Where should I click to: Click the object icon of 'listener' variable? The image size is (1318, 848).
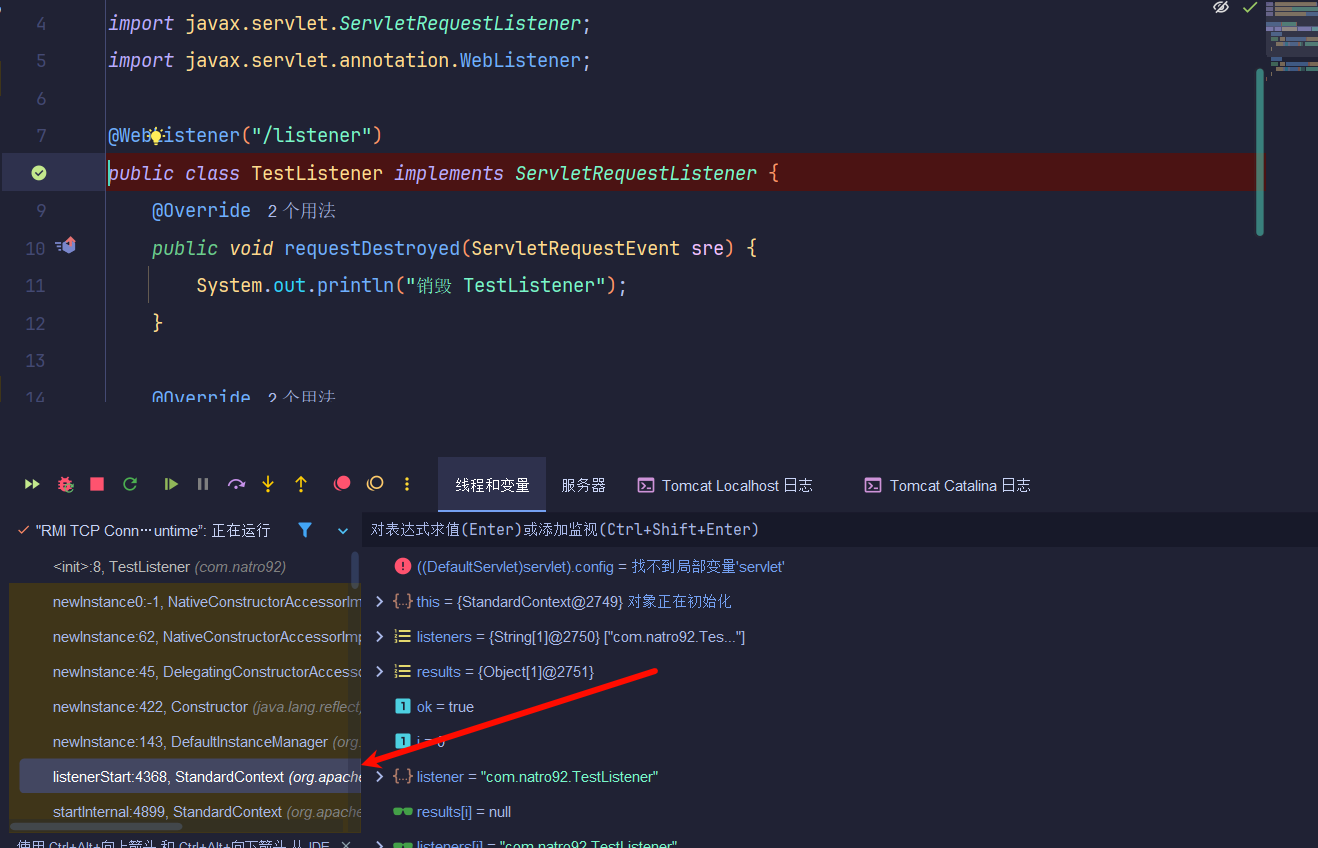coord(402,777)
